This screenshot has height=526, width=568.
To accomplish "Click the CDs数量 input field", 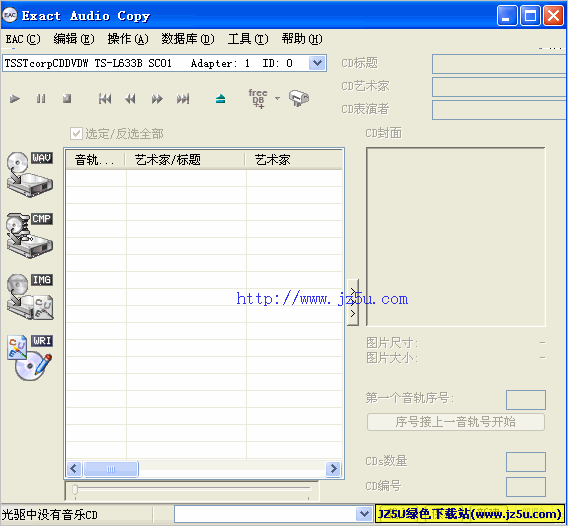I will [526, 462].
